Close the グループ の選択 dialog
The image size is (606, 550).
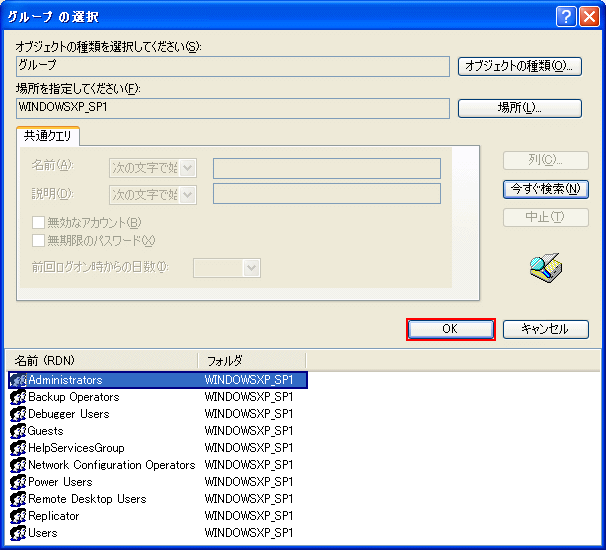click(x=589, y=17)
